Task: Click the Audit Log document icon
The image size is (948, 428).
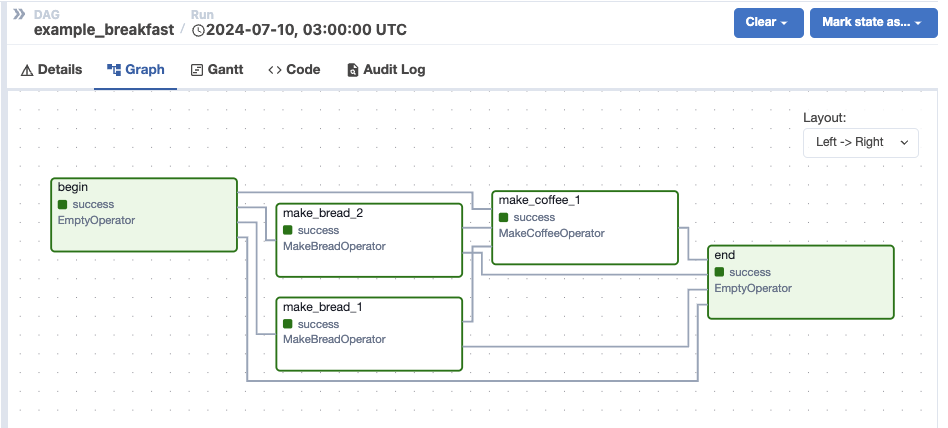Action: (352, 70)
